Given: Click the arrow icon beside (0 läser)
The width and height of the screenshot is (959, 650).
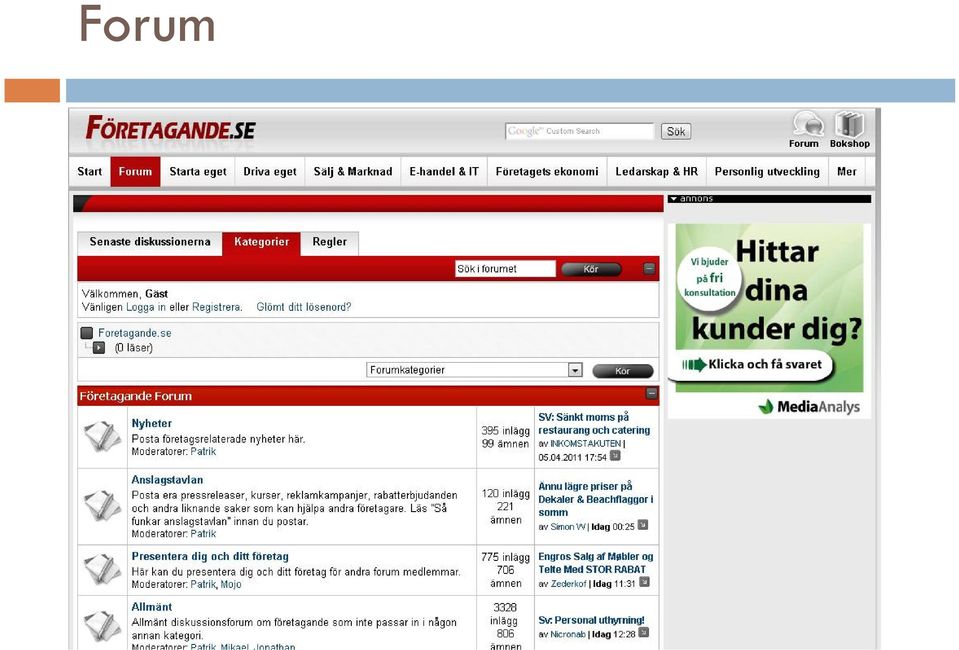Looking at the screenshot, I should 99,348.
